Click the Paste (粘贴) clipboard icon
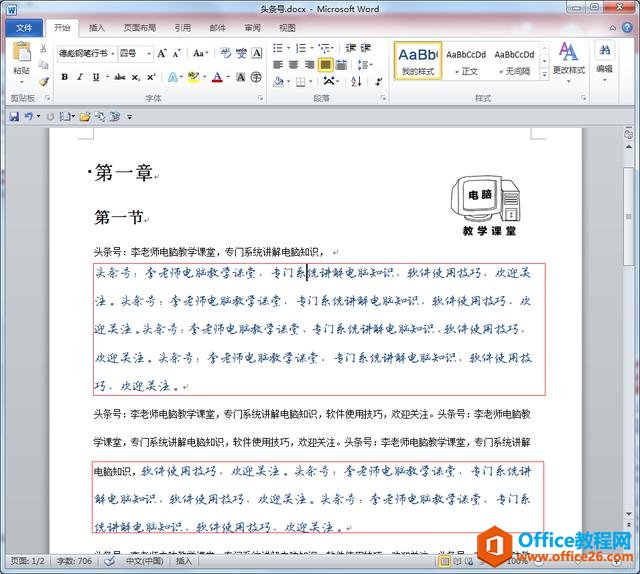Viewport: 640px width, 574px height. (22, 53)
